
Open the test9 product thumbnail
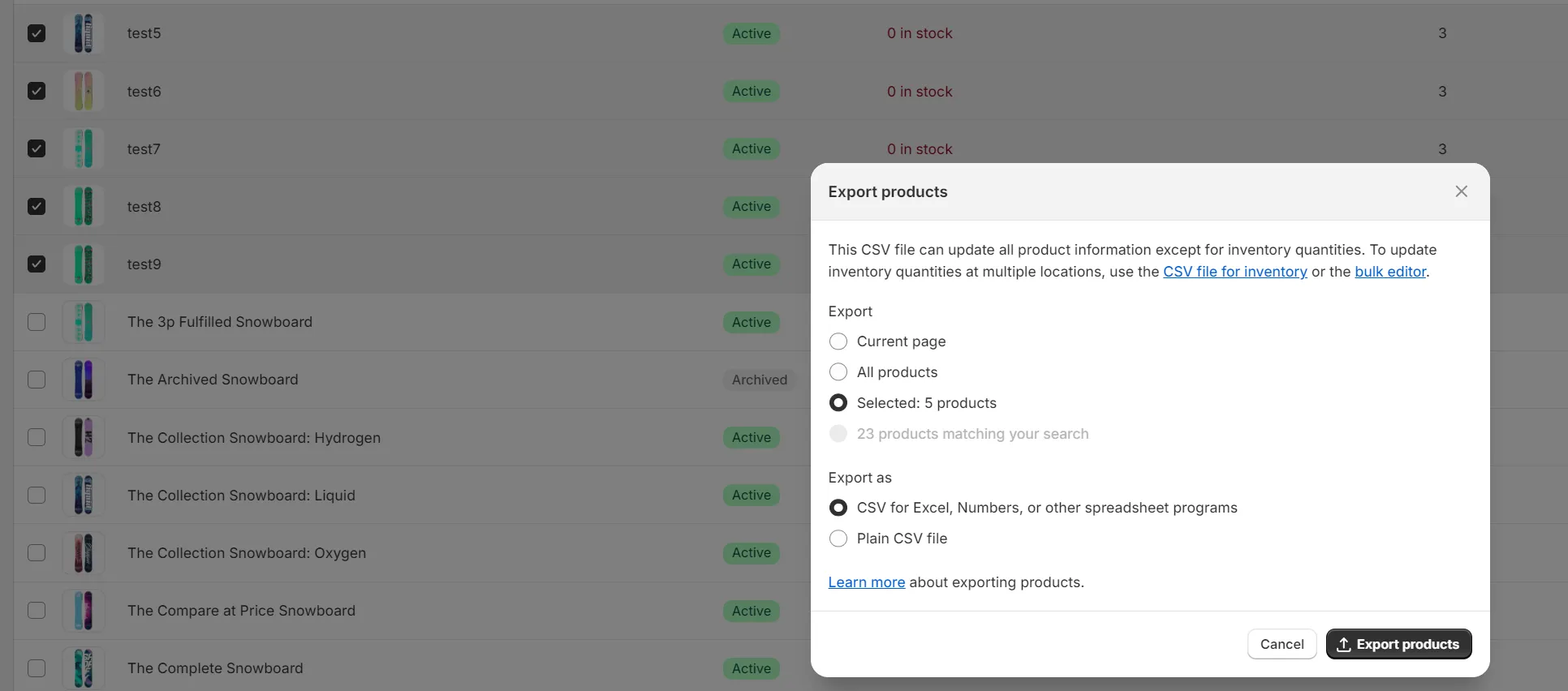(x=84, y=264)
